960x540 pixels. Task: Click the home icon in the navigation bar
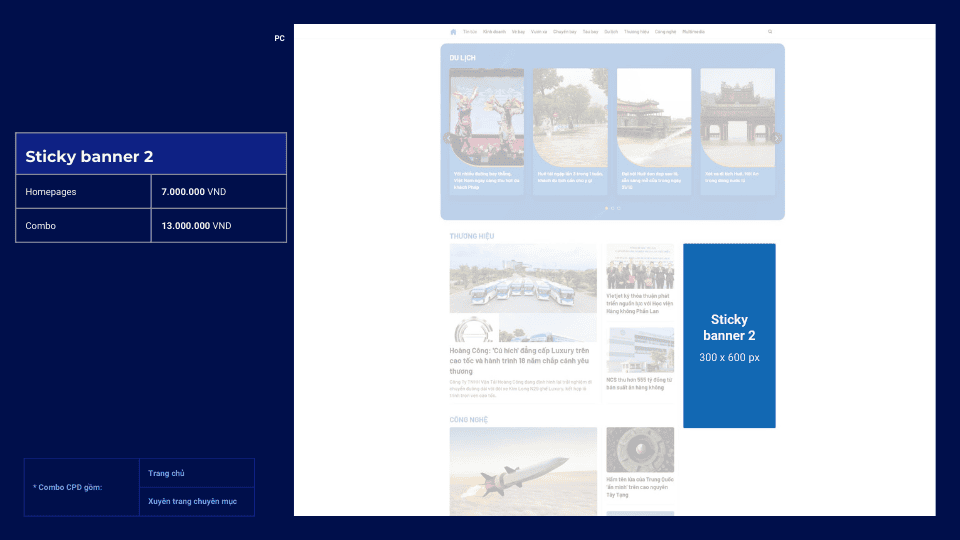pyautogui.click(x=453, y=32)
